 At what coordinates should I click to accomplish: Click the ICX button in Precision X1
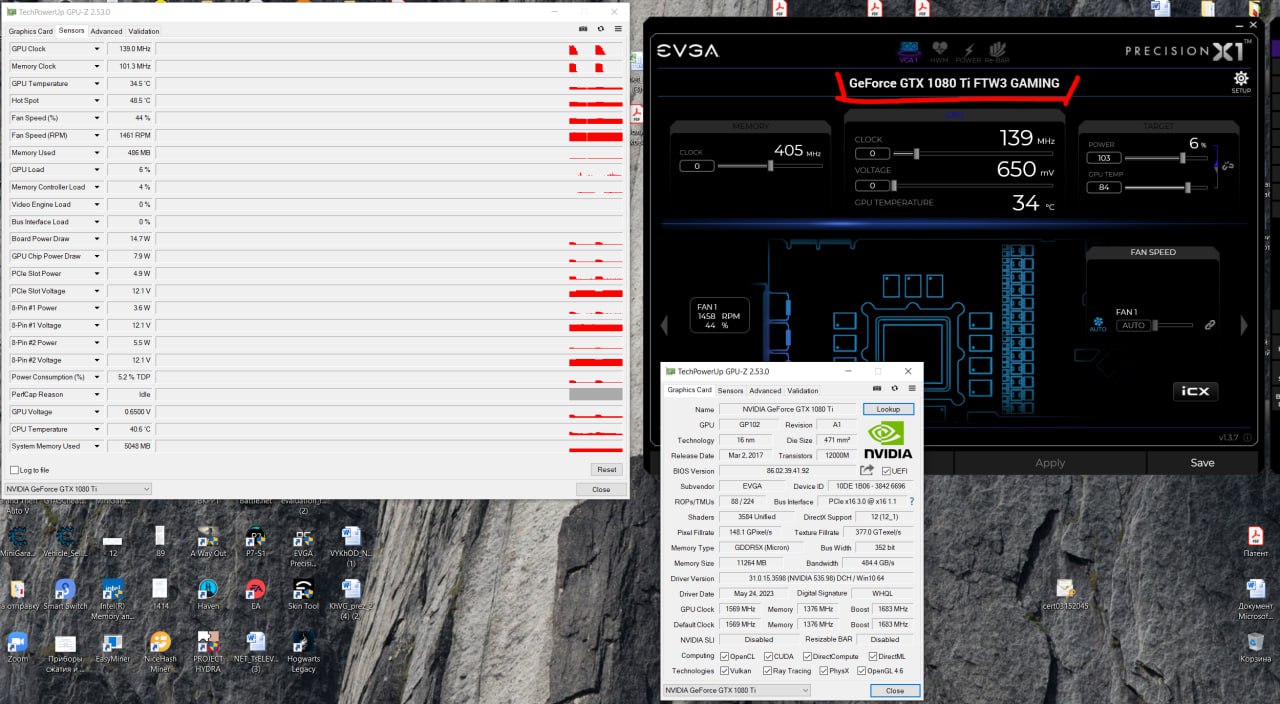point(1195,392)
